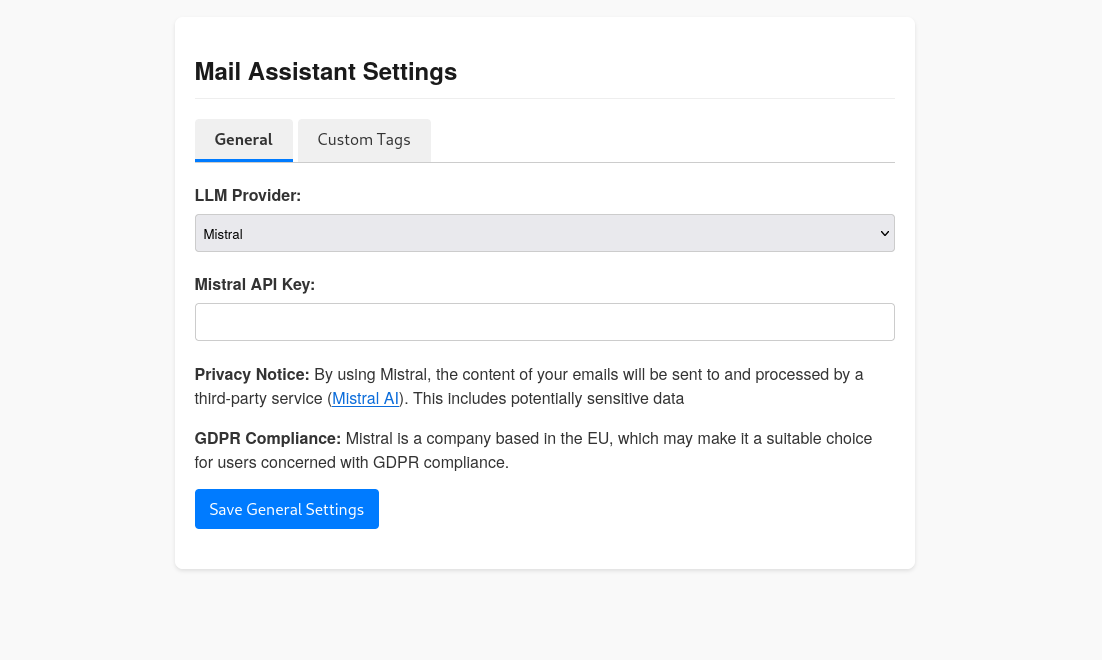Screen dimensions: 1102x660
Task: Click the LLM Provider label
Action: tap(247, 195)
